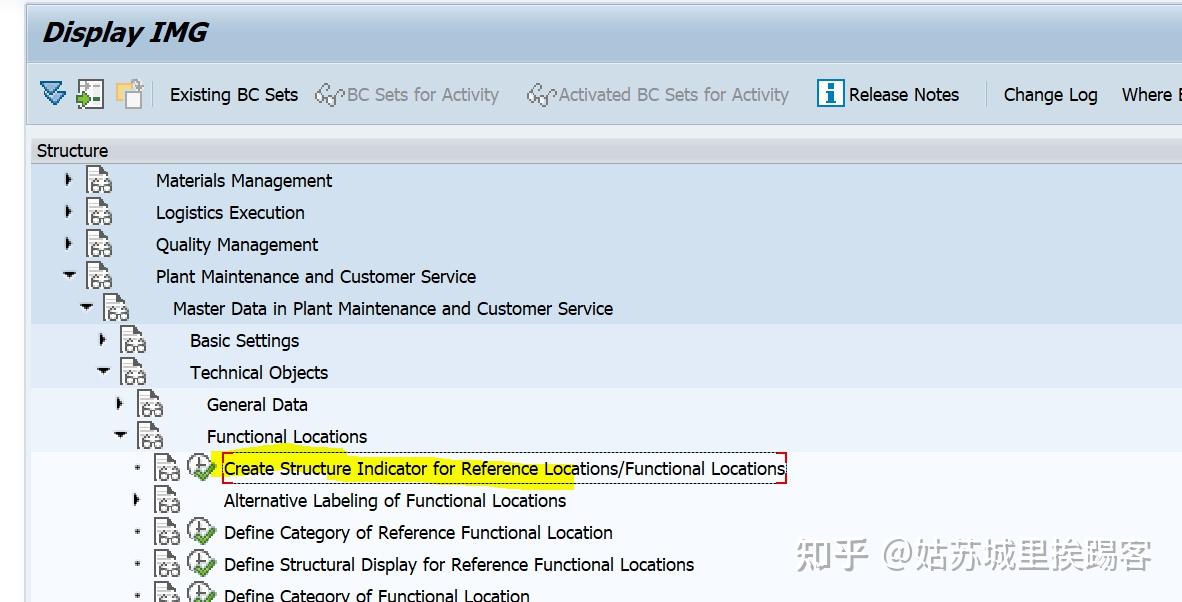The height and width of the screenshot is (602, 1182).
Task: Open documentation icon for Quality Management
Action: point(99,244)
